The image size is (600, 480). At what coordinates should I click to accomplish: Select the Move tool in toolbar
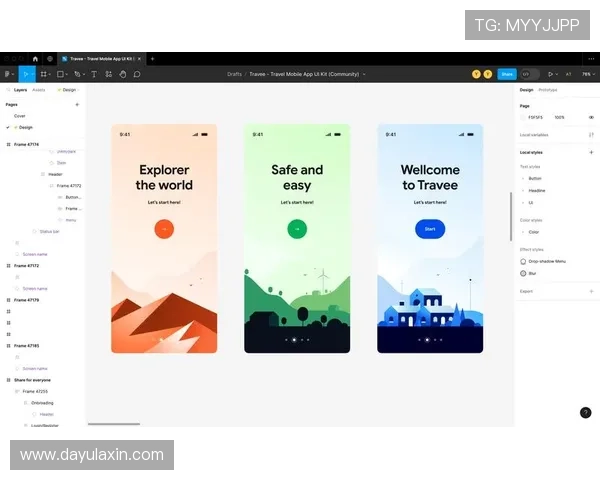coord(26,74)
